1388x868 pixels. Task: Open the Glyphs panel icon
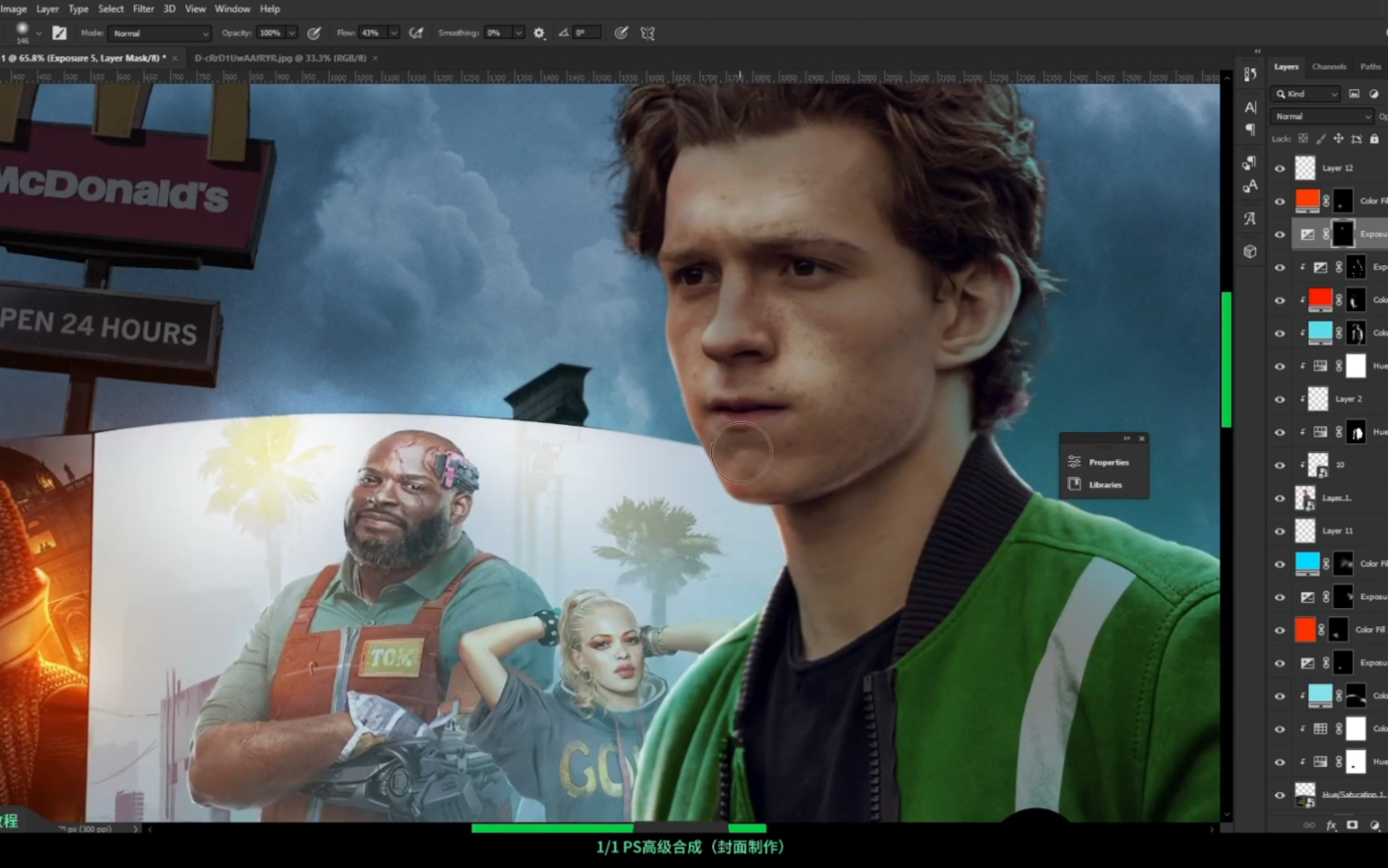[1250, 219]
